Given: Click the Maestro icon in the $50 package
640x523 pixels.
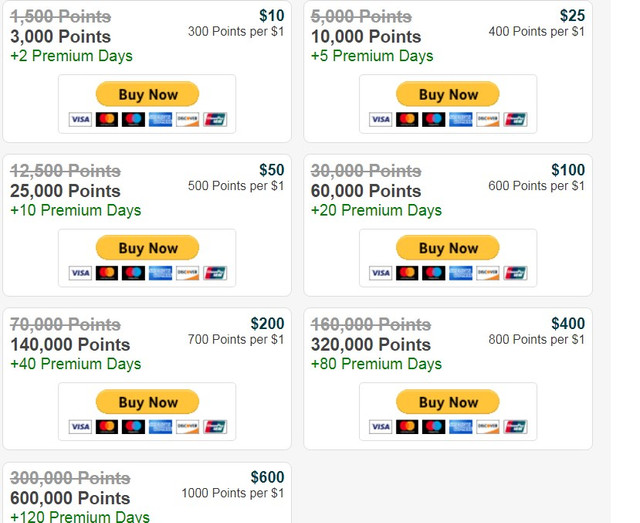Looking at the screenshot, I should (x=134, y=273).
